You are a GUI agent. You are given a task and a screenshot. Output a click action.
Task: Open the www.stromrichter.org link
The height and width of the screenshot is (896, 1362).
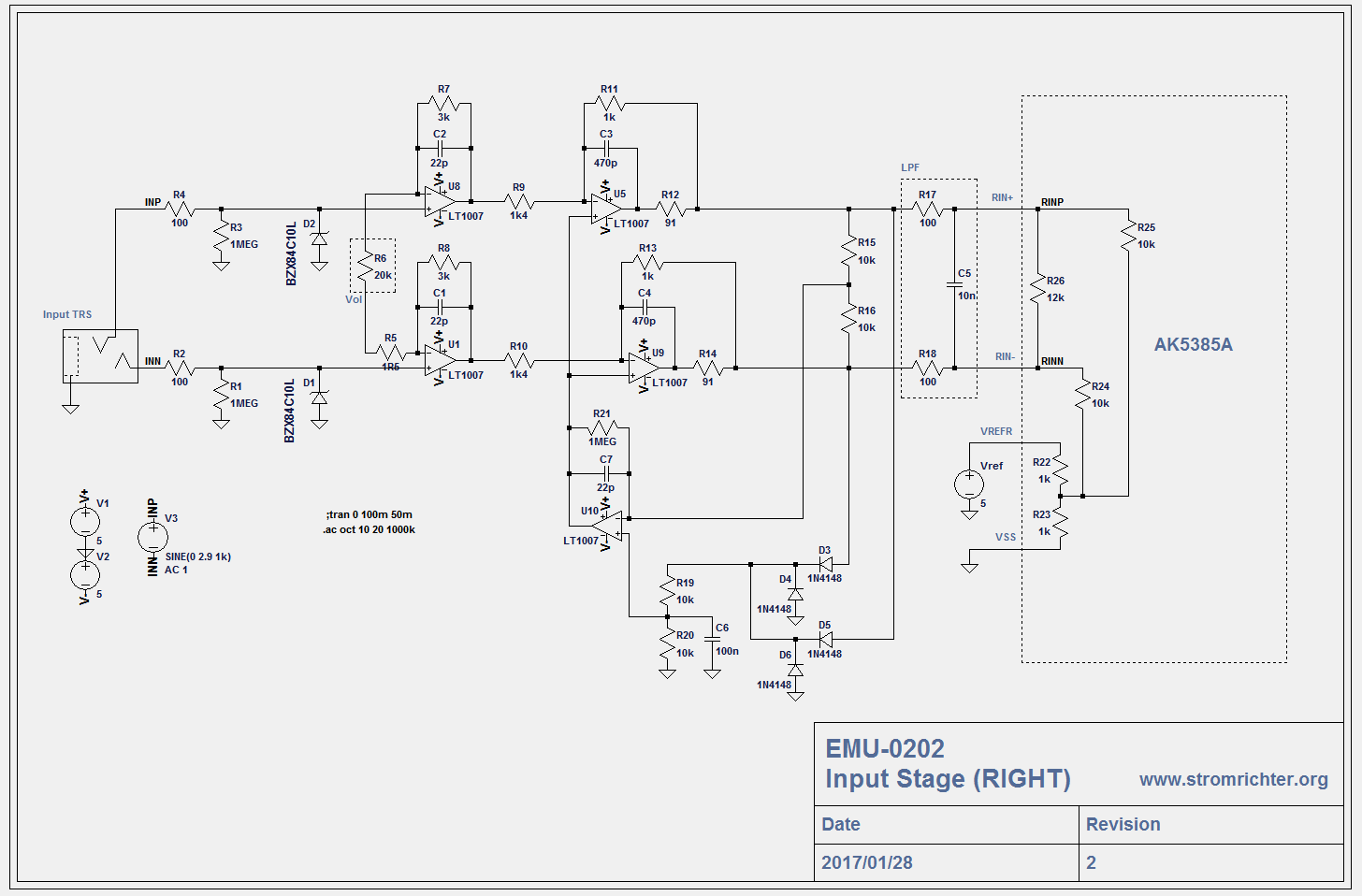pos(1233,779)
